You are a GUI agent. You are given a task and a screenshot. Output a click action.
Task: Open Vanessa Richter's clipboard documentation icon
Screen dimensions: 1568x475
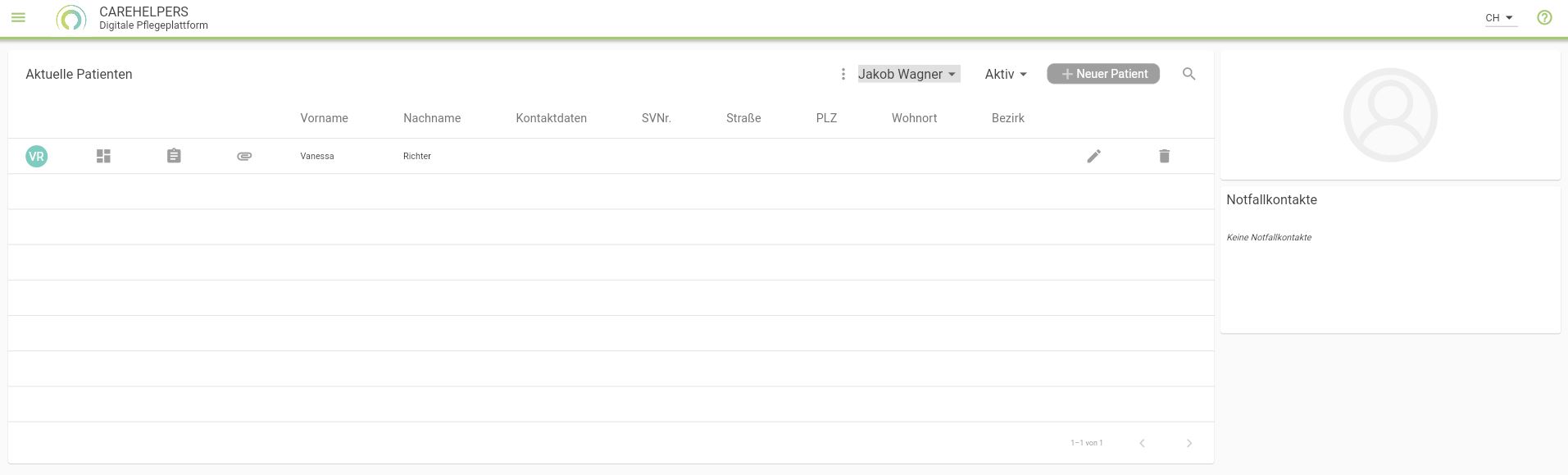pyautogui.click(x=174, y=156)
